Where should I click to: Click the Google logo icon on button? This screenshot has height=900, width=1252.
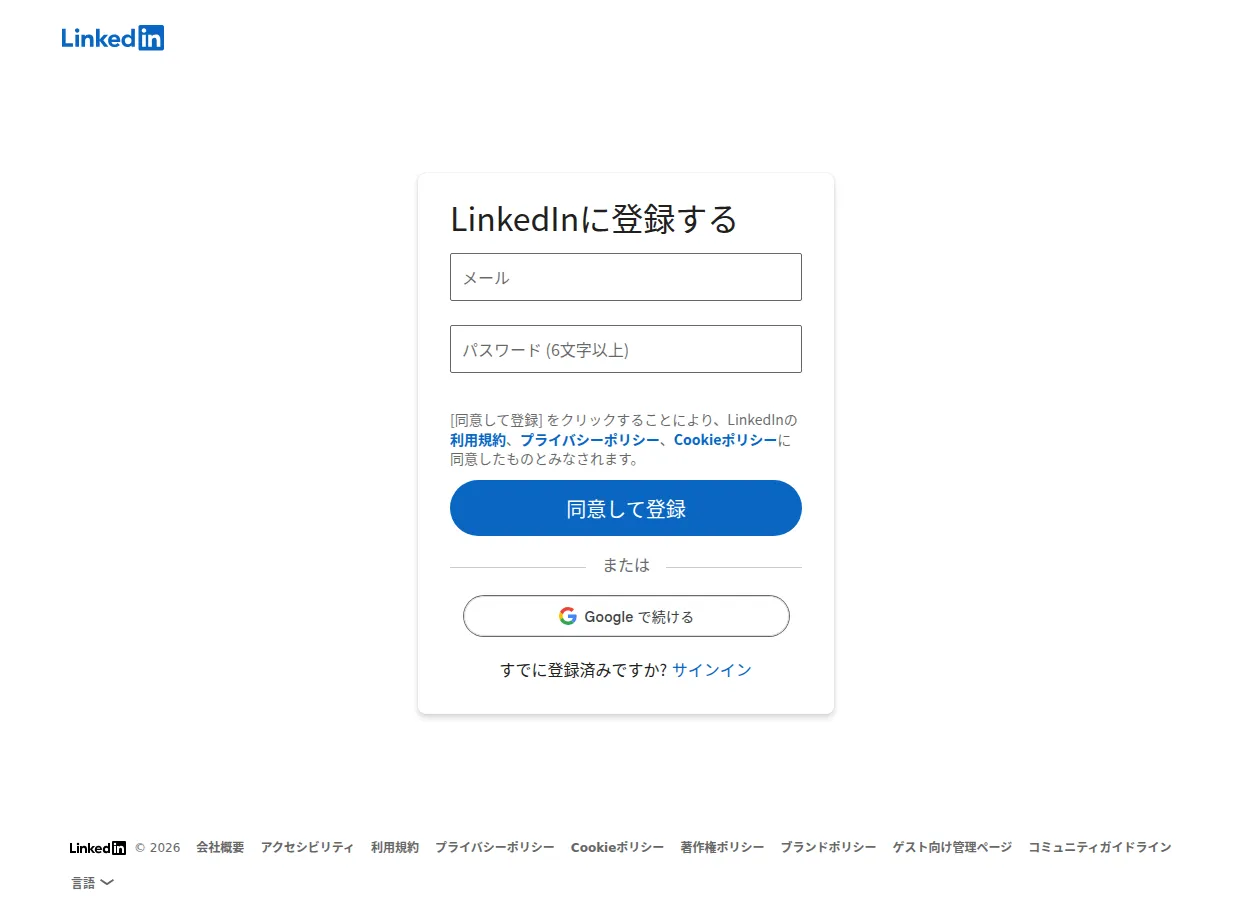(568, 616)
